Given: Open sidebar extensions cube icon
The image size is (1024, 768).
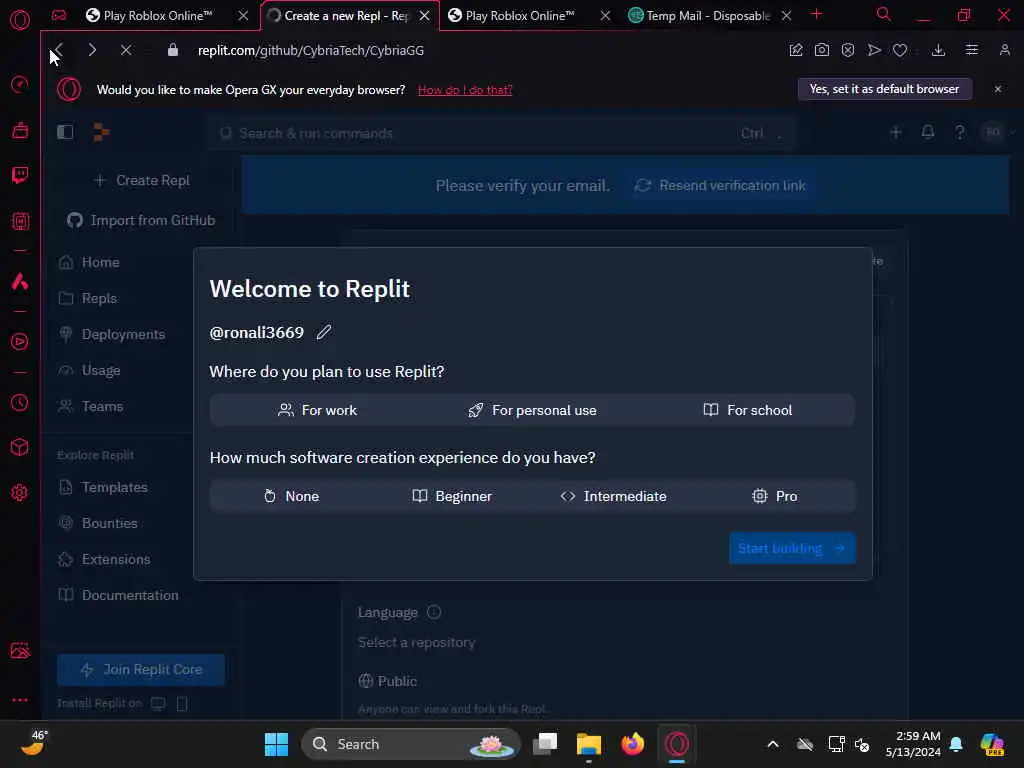Looking at the screenshot, I should click(20, 447).
